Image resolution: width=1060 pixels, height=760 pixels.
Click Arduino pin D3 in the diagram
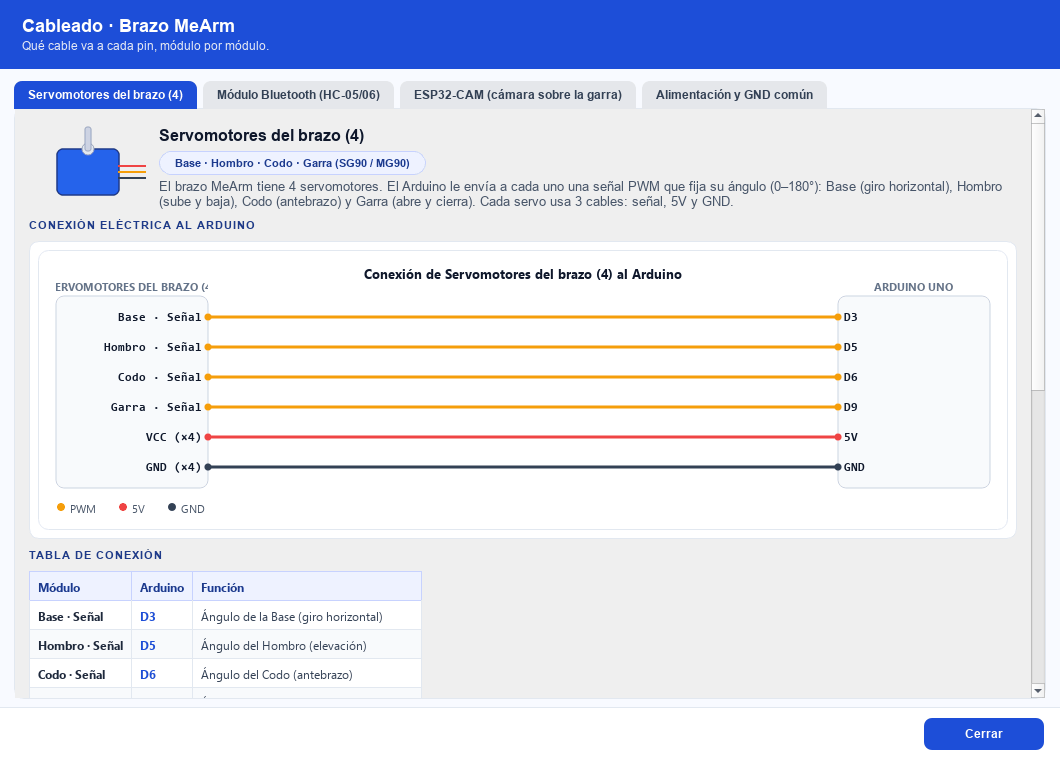coord(850,317)
